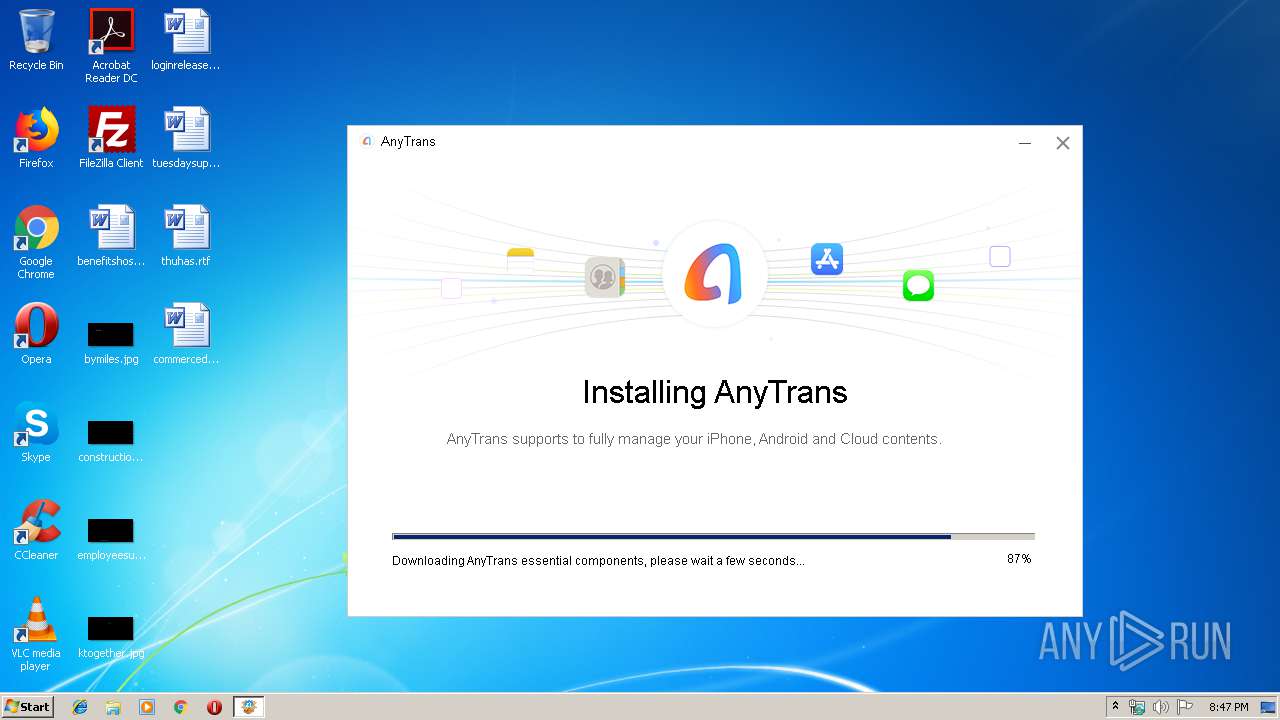
Task: Click the App Store icon in installer
Action: click(827, 259)
